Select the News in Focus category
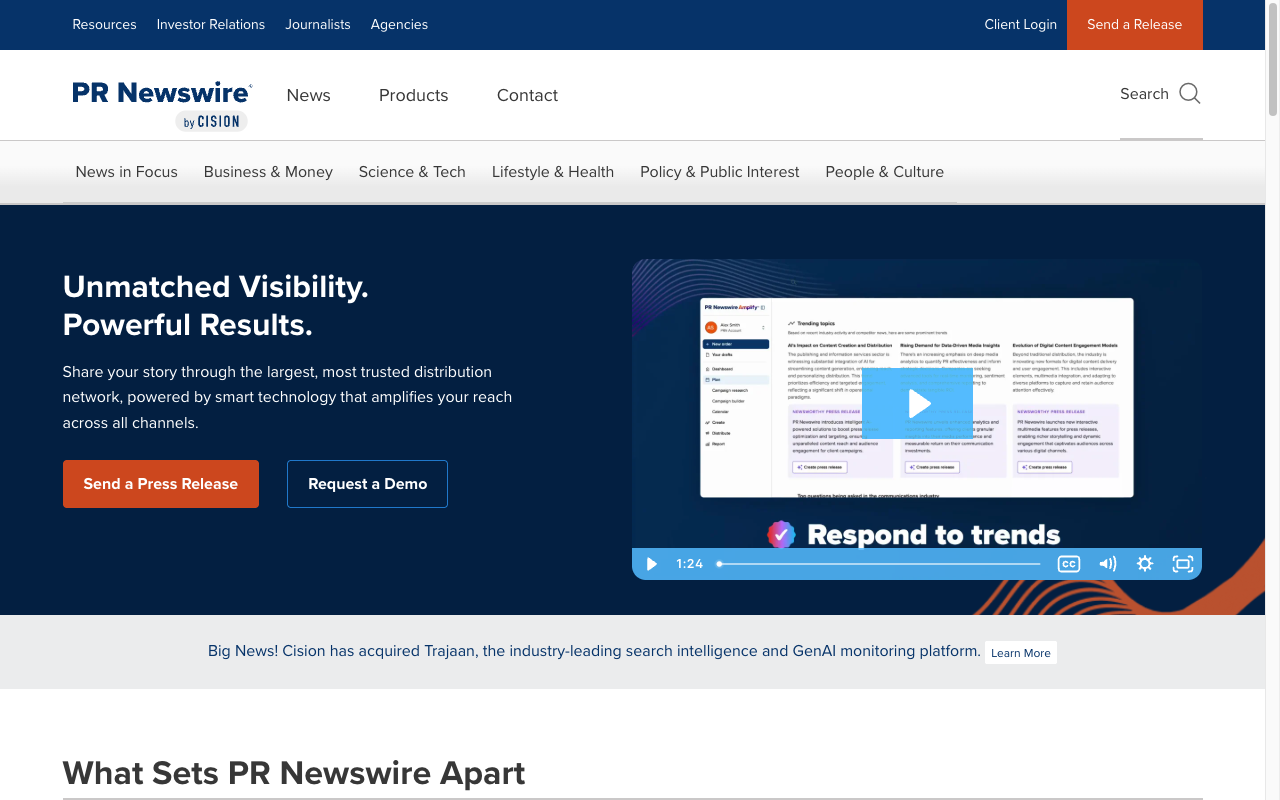Image resolution: width=1280 pixels, height=800 pixels. click(126, 172)
